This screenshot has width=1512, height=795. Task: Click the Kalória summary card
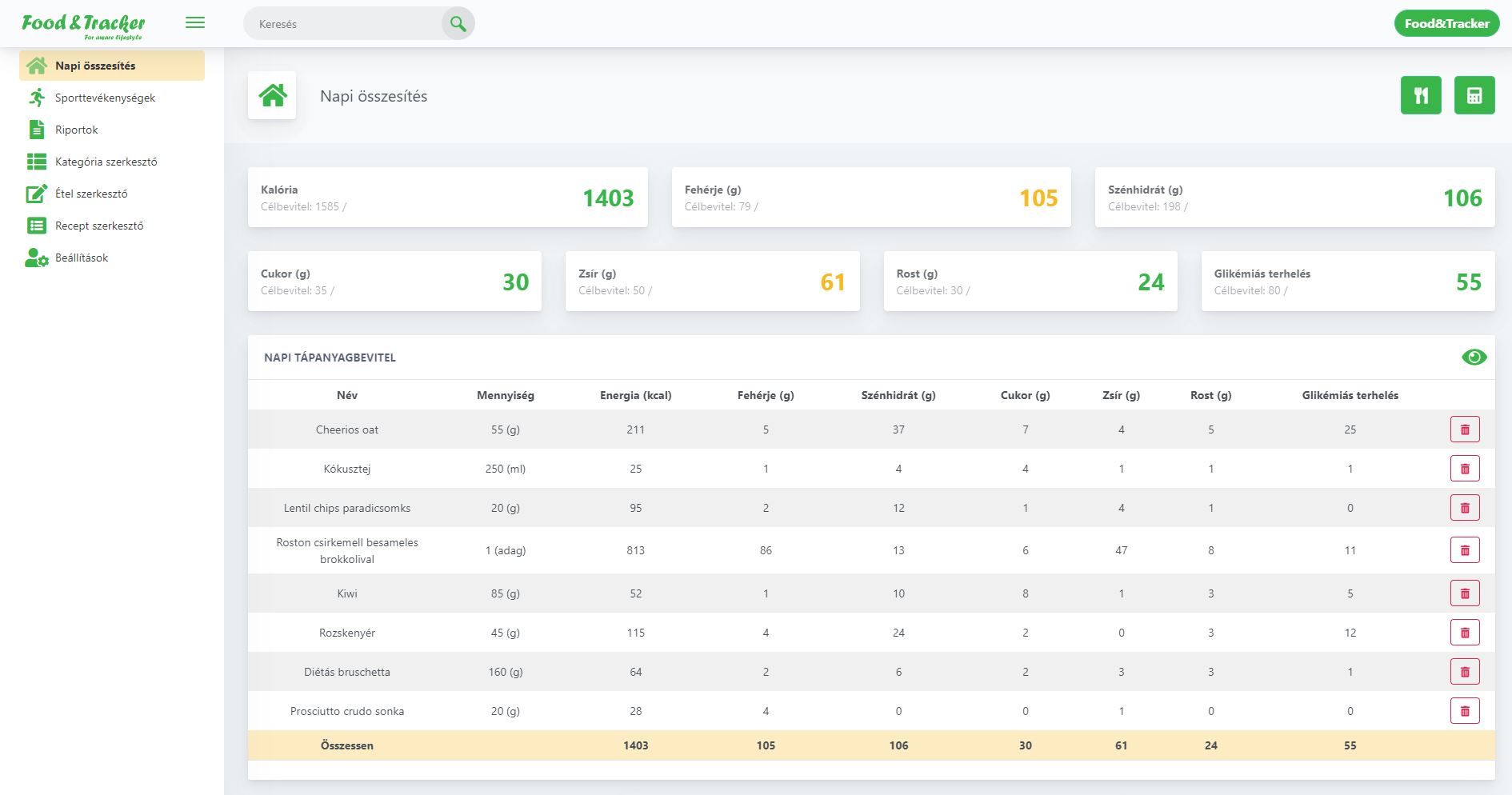447,197
